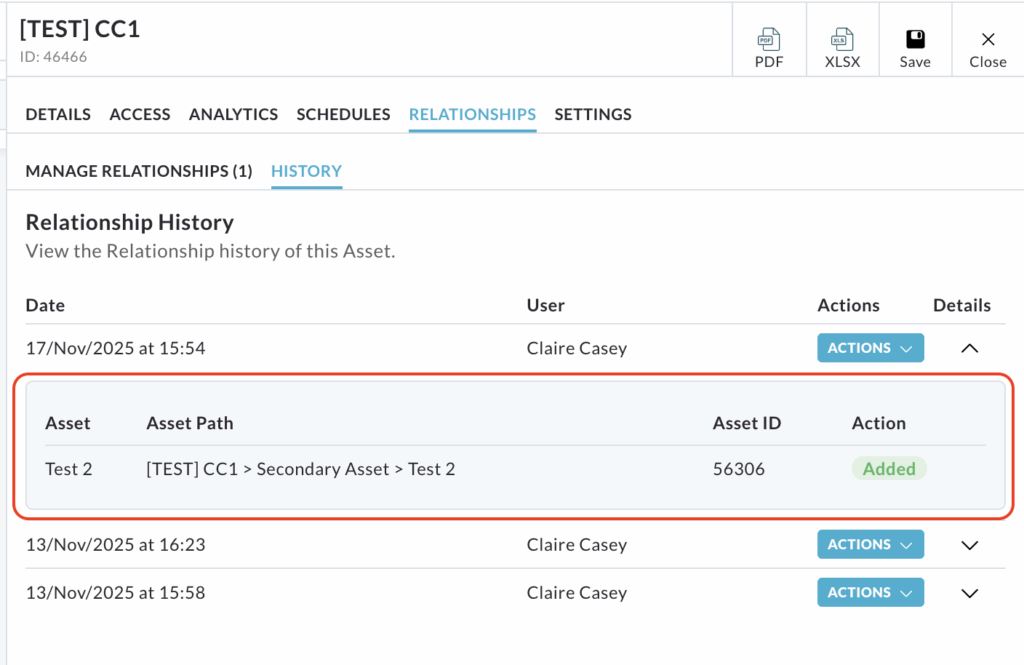Open the Schedules tab
Viewport: 1024px width, 665px height.
tap(343, 114)
